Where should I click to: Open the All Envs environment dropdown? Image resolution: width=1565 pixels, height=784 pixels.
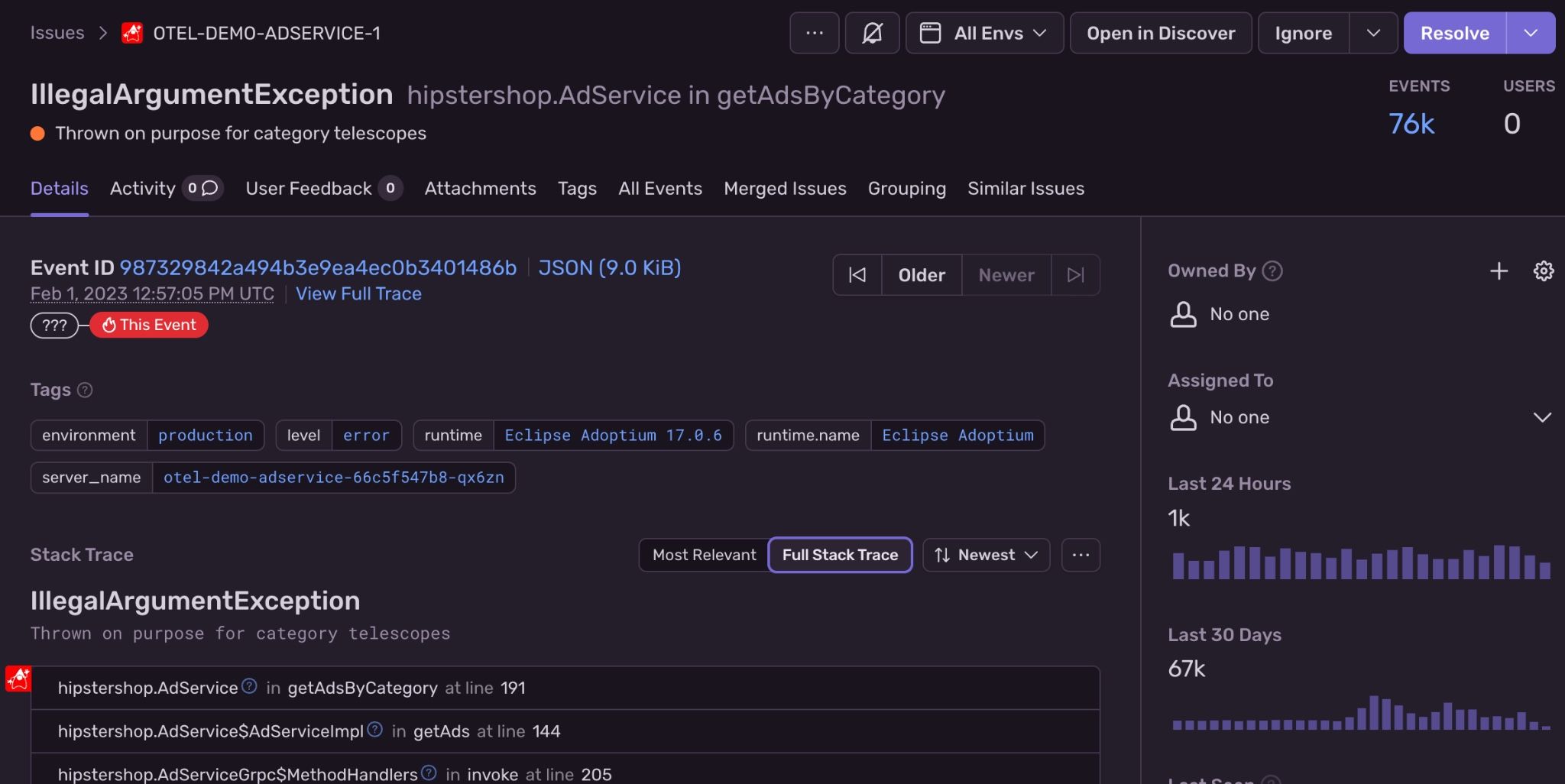tap(984, 33)
